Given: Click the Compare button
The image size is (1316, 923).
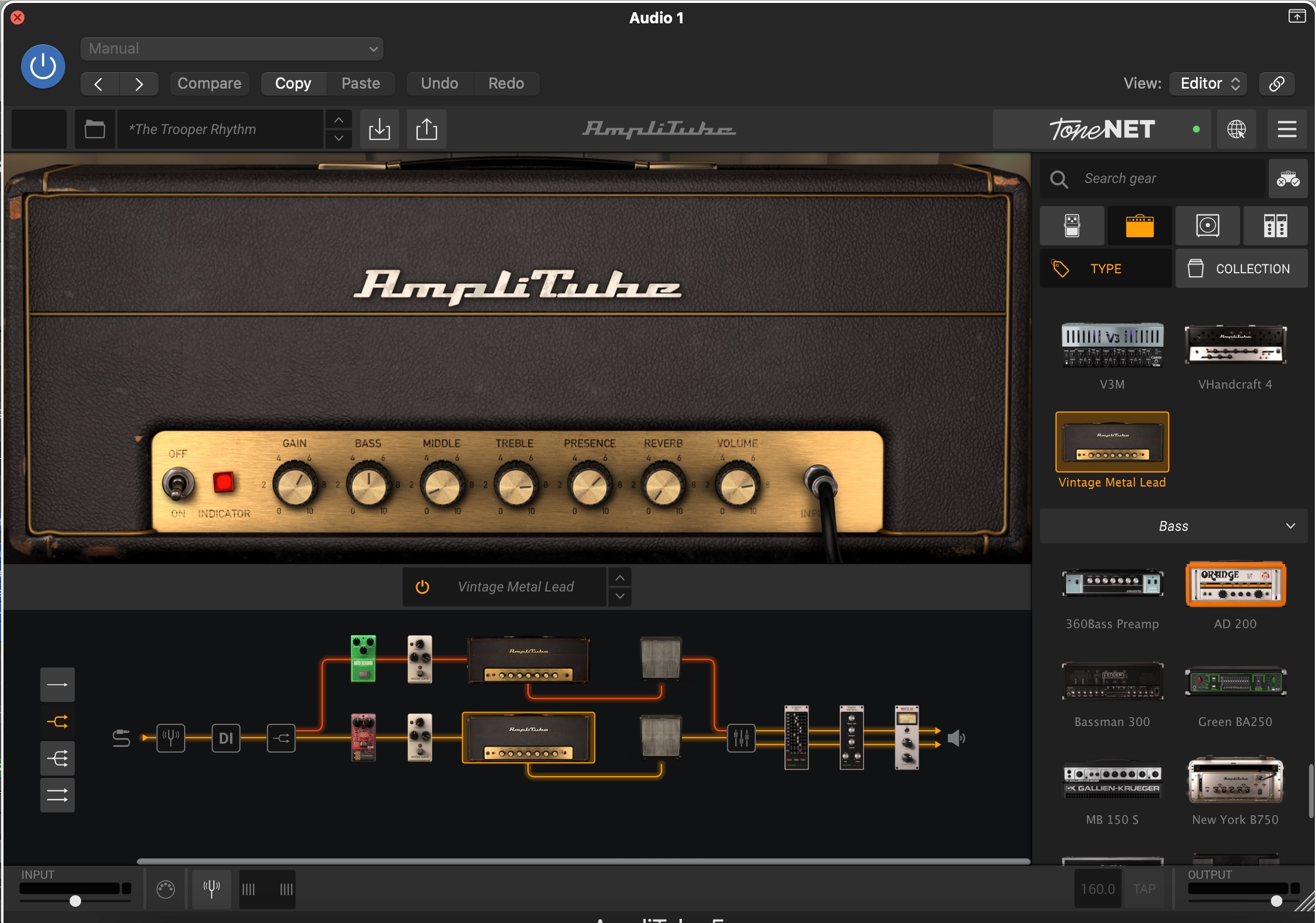Looking at the screenshot, I should (209, 83).
